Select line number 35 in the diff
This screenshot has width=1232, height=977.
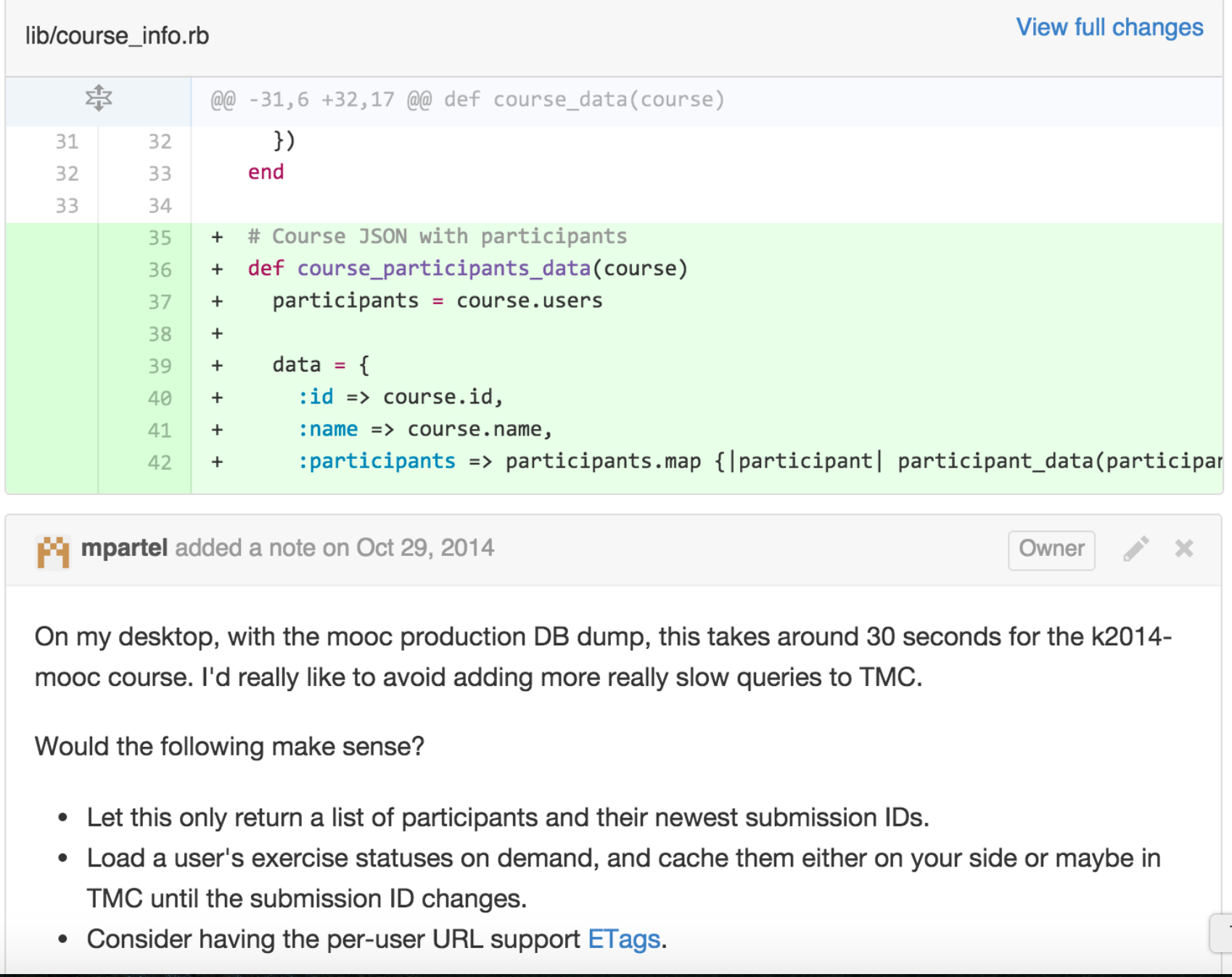click(160, 238)
